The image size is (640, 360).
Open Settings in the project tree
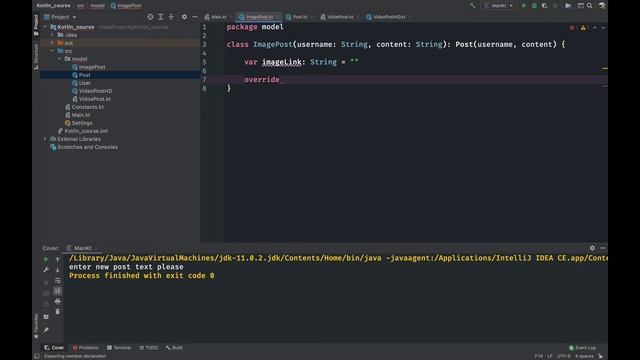click(78, 123)
